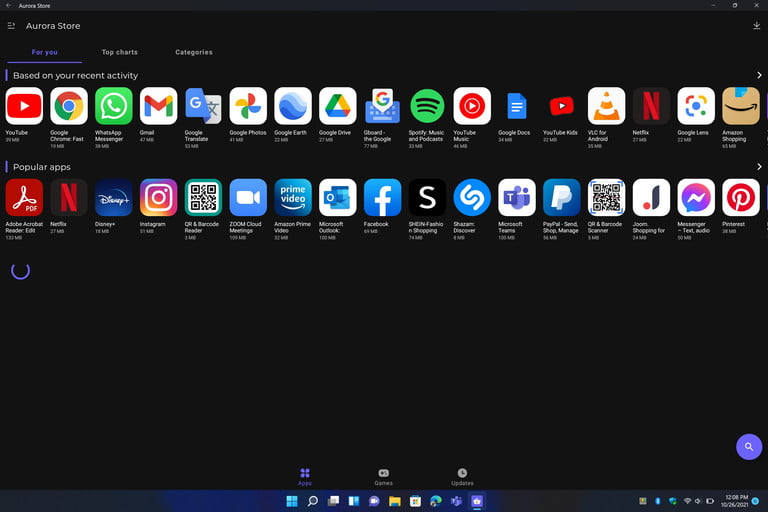Open the Categories tab
The height and width of the screenshot is (512, 768).
194,52
